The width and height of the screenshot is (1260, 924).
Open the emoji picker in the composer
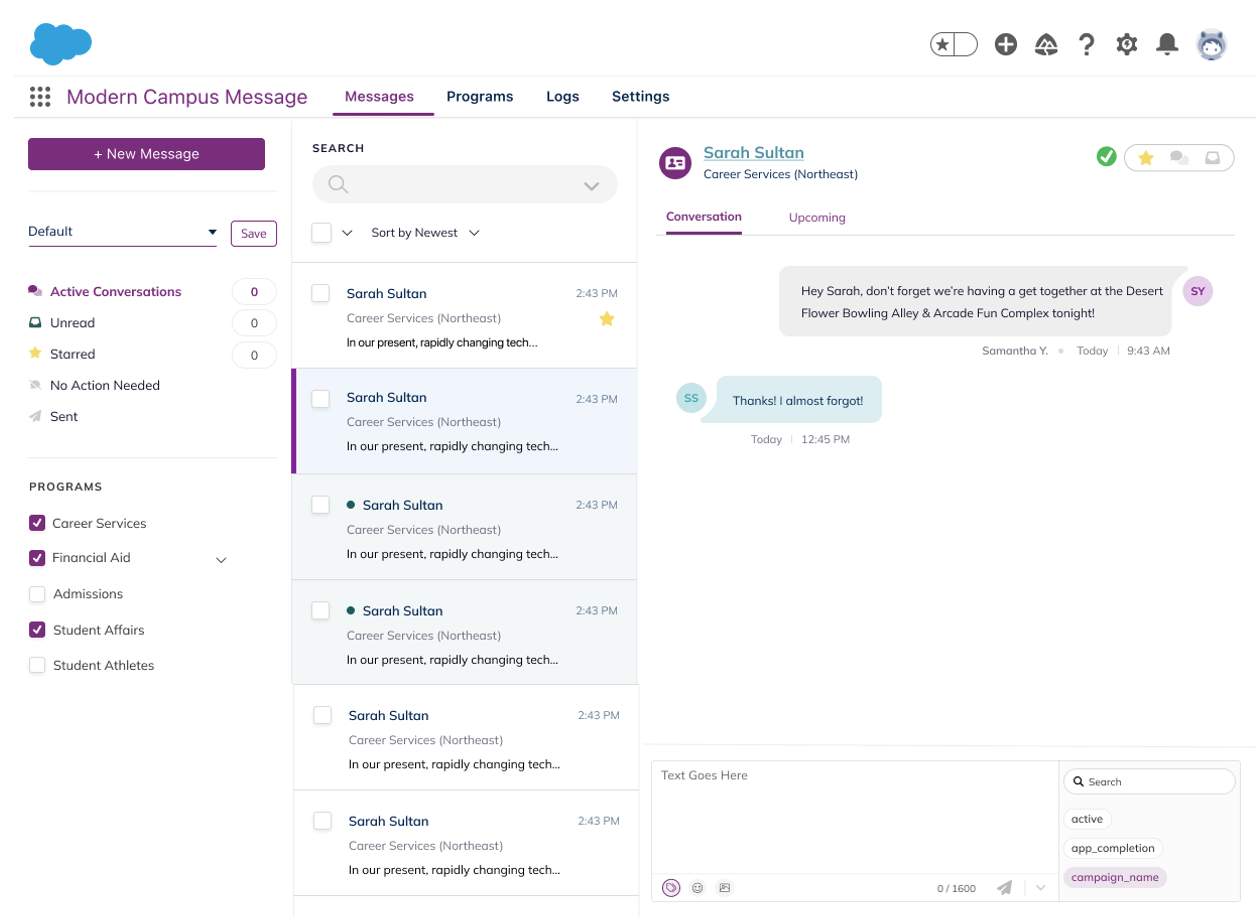pyautogui.click(x=698, y=888)
